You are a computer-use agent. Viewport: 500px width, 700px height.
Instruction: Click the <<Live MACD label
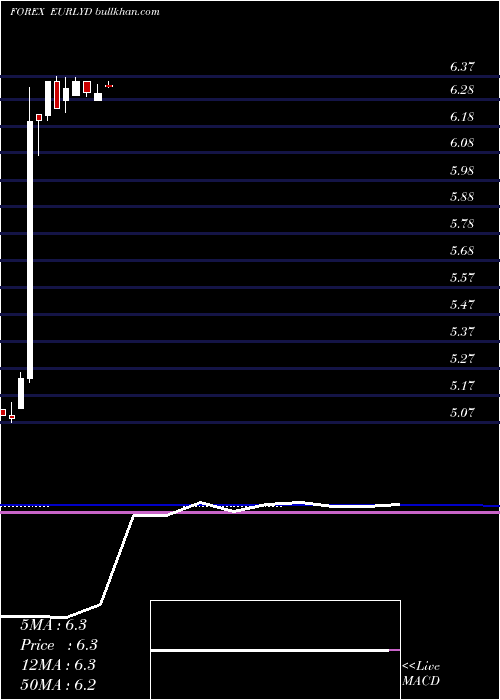421,673
